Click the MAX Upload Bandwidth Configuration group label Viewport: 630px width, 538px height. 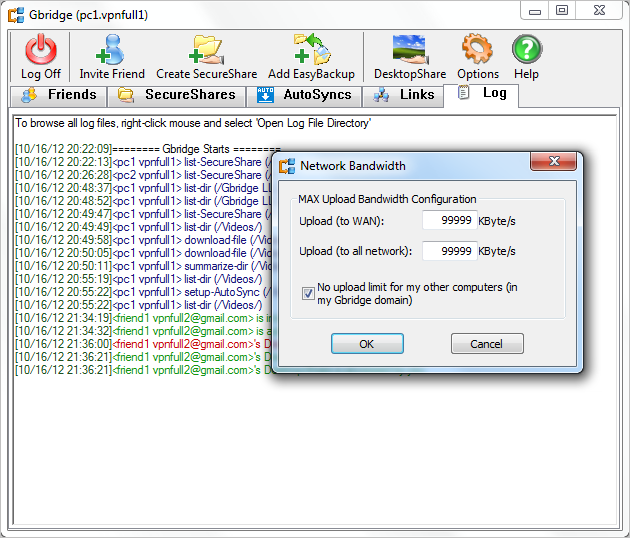pos(387,199)
